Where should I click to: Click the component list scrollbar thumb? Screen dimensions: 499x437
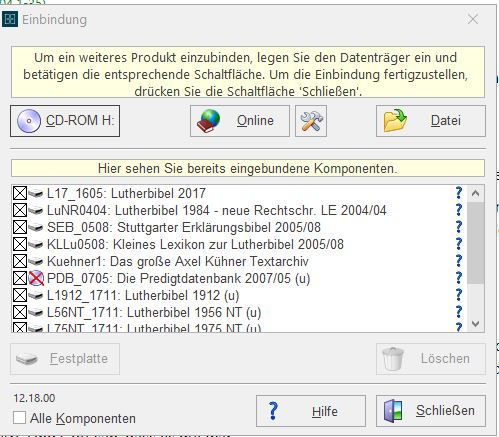click(475, 243)
